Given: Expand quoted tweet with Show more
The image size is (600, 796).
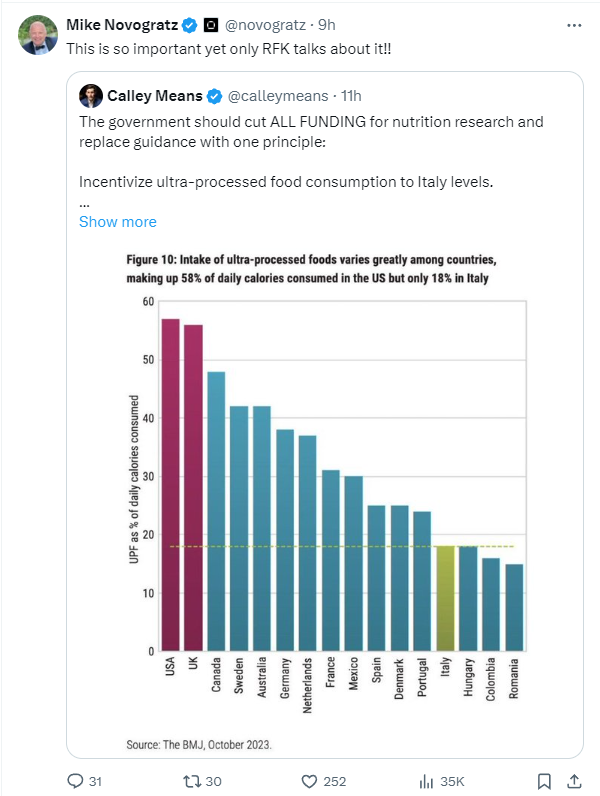Looking at the screenshot, I should click(x=117, y=221).
